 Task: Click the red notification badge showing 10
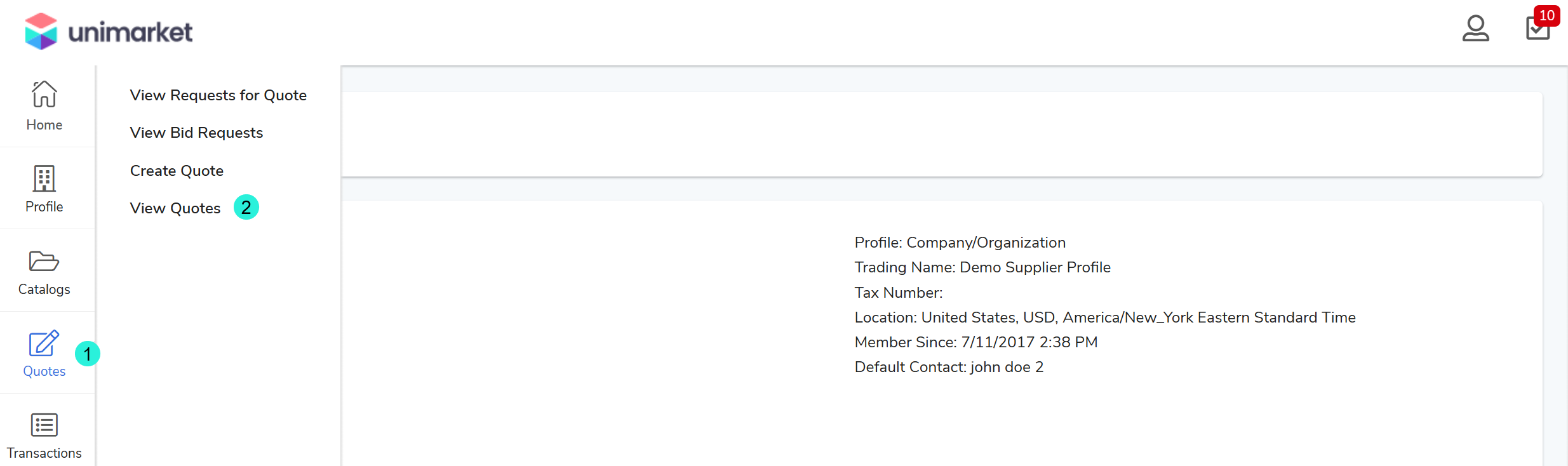1546,15
